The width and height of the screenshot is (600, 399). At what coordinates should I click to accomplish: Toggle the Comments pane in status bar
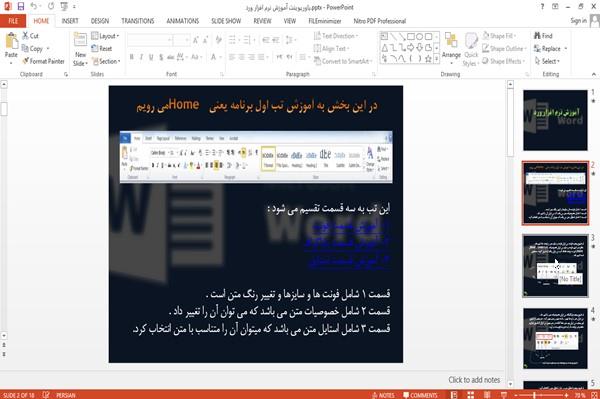click(x=420, y=395)
